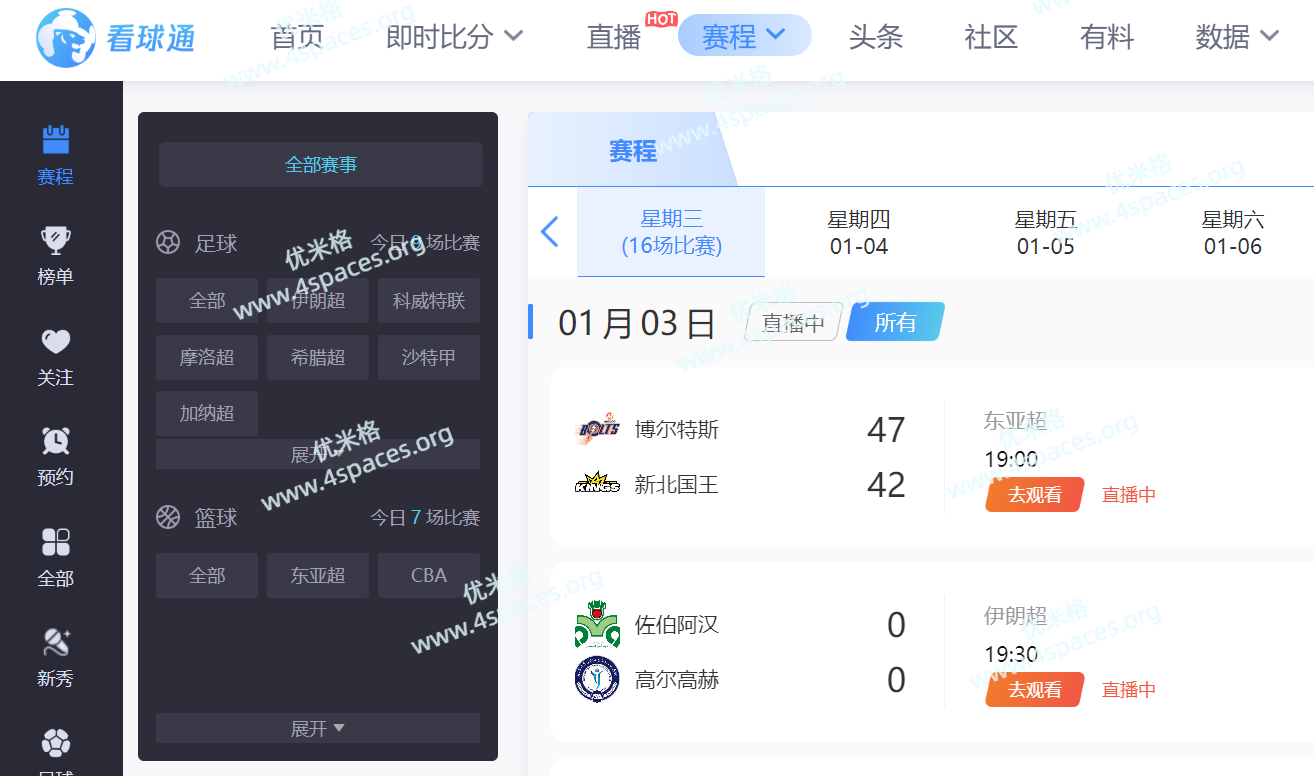Open the 预约 alarm clock icon

pyautogui.click(x=55, y=441)
